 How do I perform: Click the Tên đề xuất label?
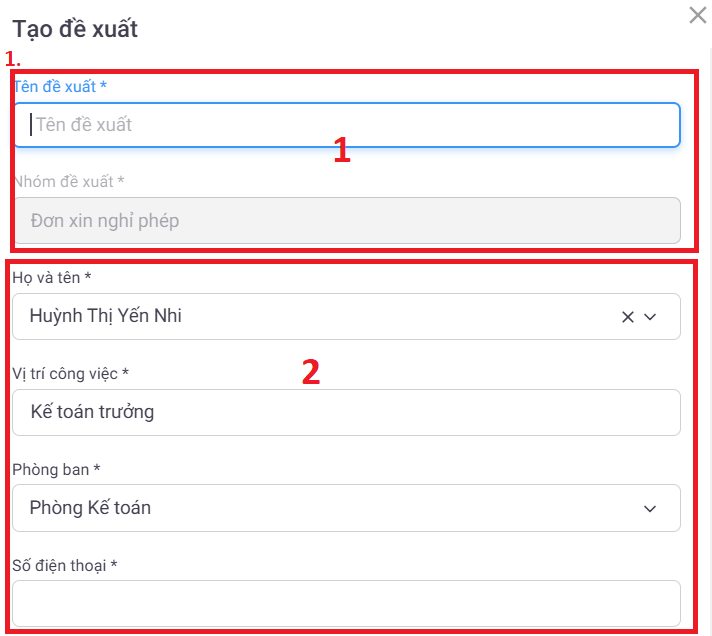60,87
